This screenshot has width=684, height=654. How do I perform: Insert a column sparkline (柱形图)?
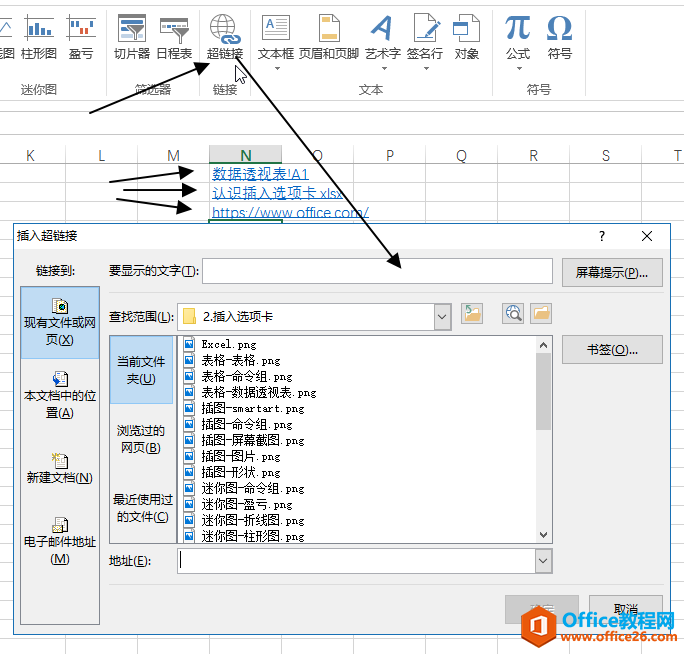pyautogui.click(x=39, y=38)
